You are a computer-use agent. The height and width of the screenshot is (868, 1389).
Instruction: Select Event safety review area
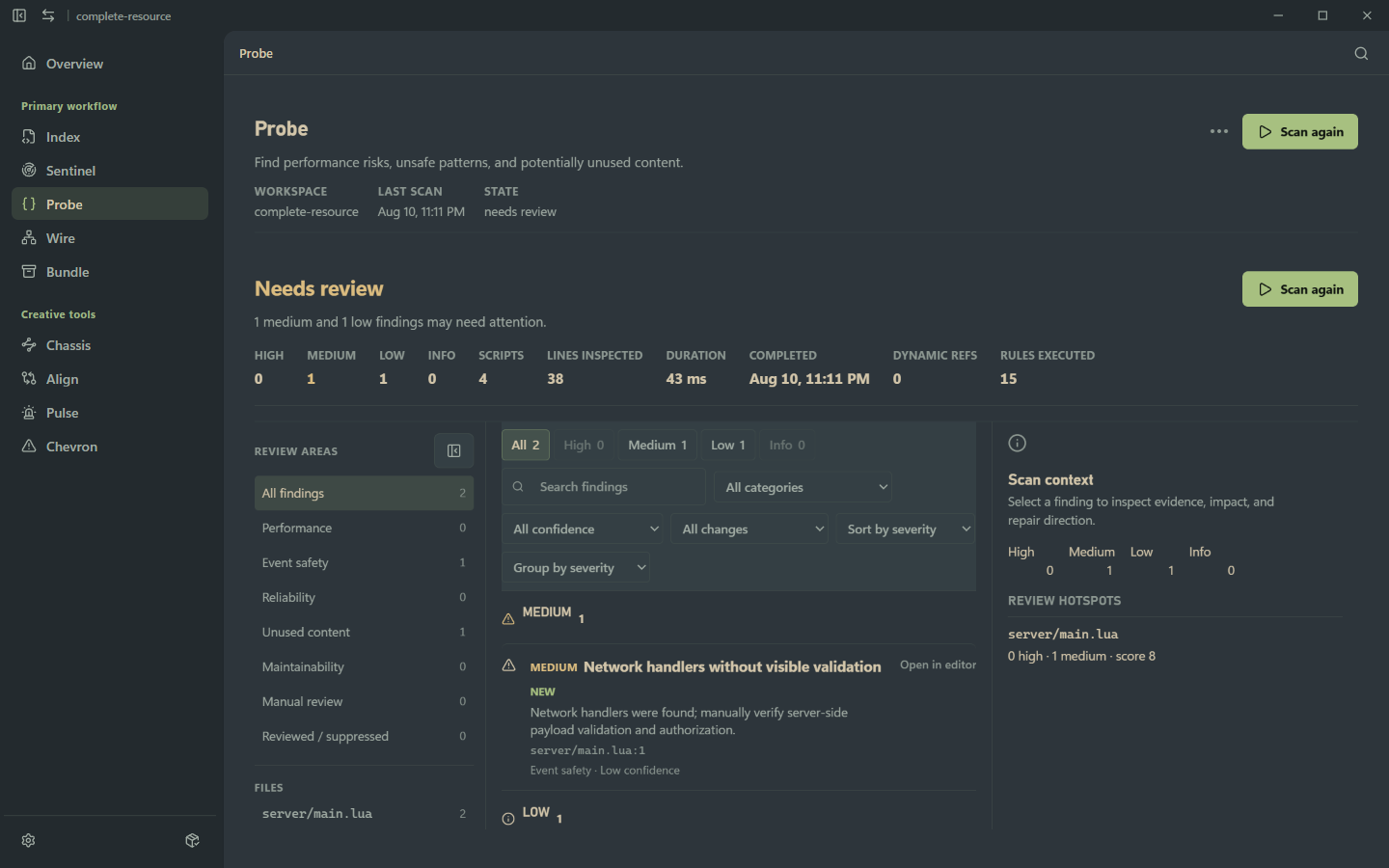[x=364, y=562]
